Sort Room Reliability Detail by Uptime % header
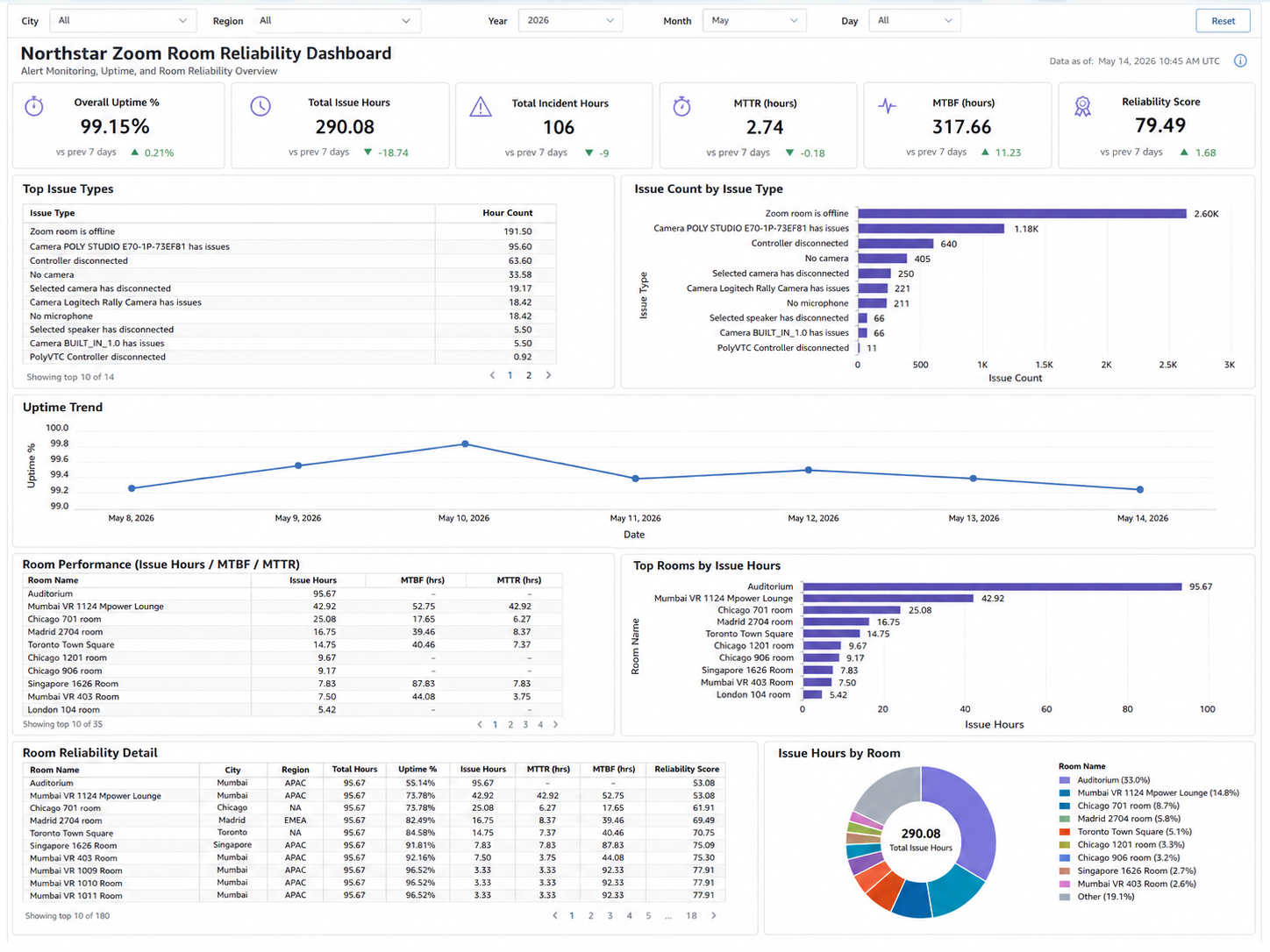 coord(417,769)
